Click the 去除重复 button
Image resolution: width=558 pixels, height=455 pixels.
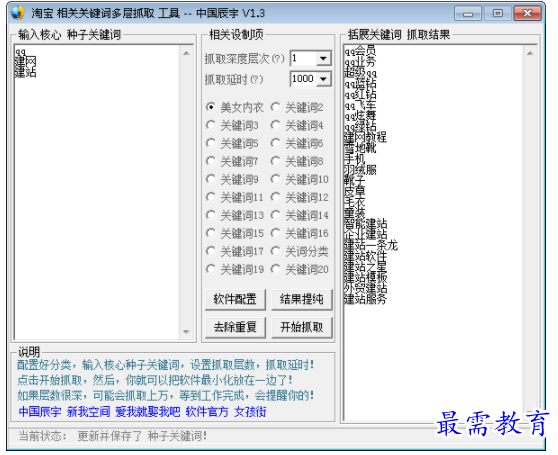pyautogui.click(x=235, y=327)
